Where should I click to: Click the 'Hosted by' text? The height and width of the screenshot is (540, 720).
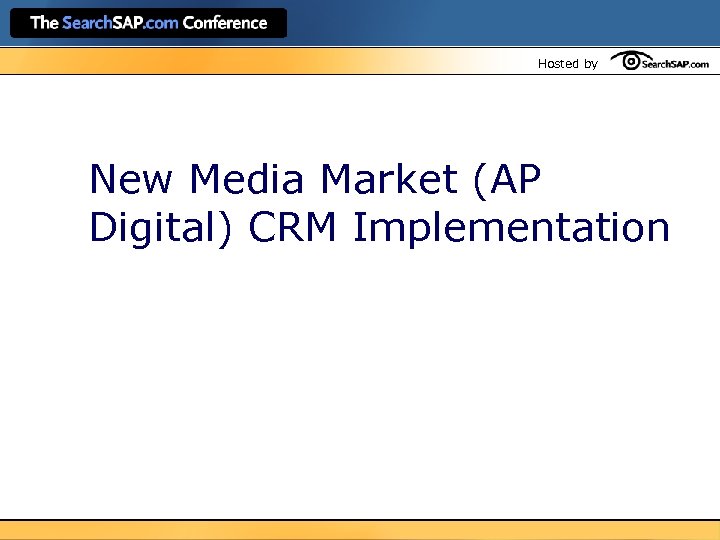point(568,63)
